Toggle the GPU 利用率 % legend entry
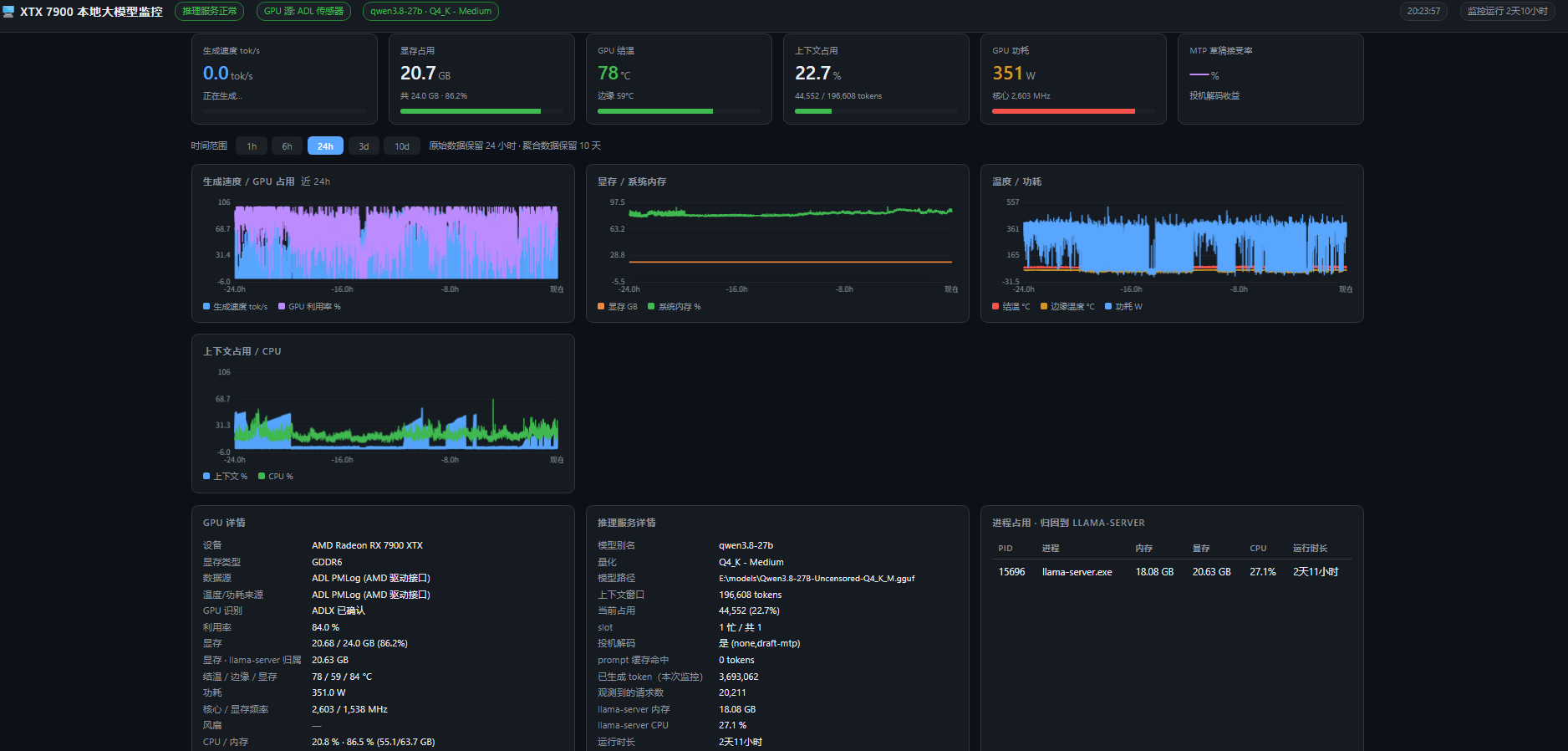Screen dimensions: 1568x751 point(309,307)
